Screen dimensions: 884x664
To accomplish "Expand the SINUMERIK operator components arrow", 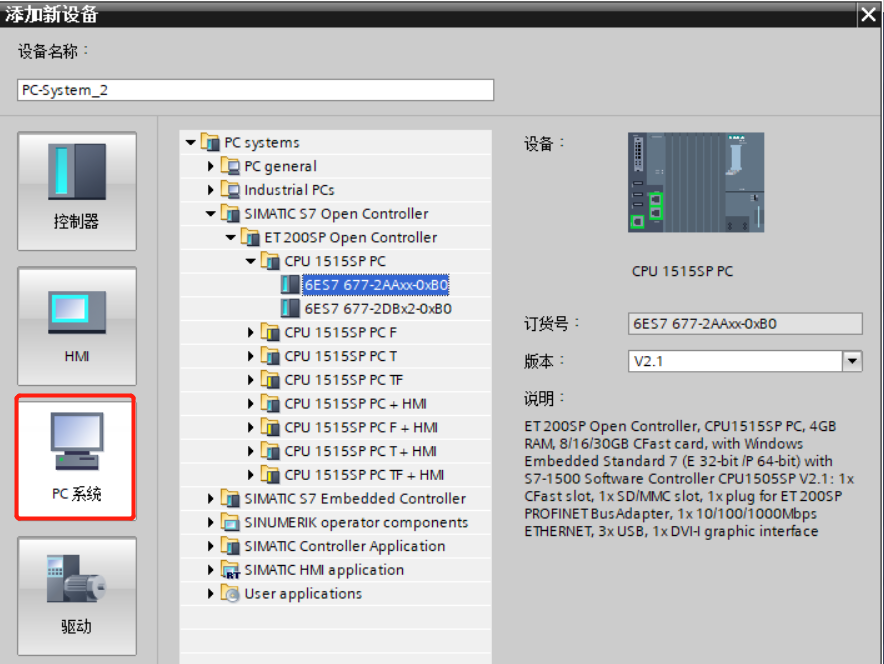I will (210, 522).
